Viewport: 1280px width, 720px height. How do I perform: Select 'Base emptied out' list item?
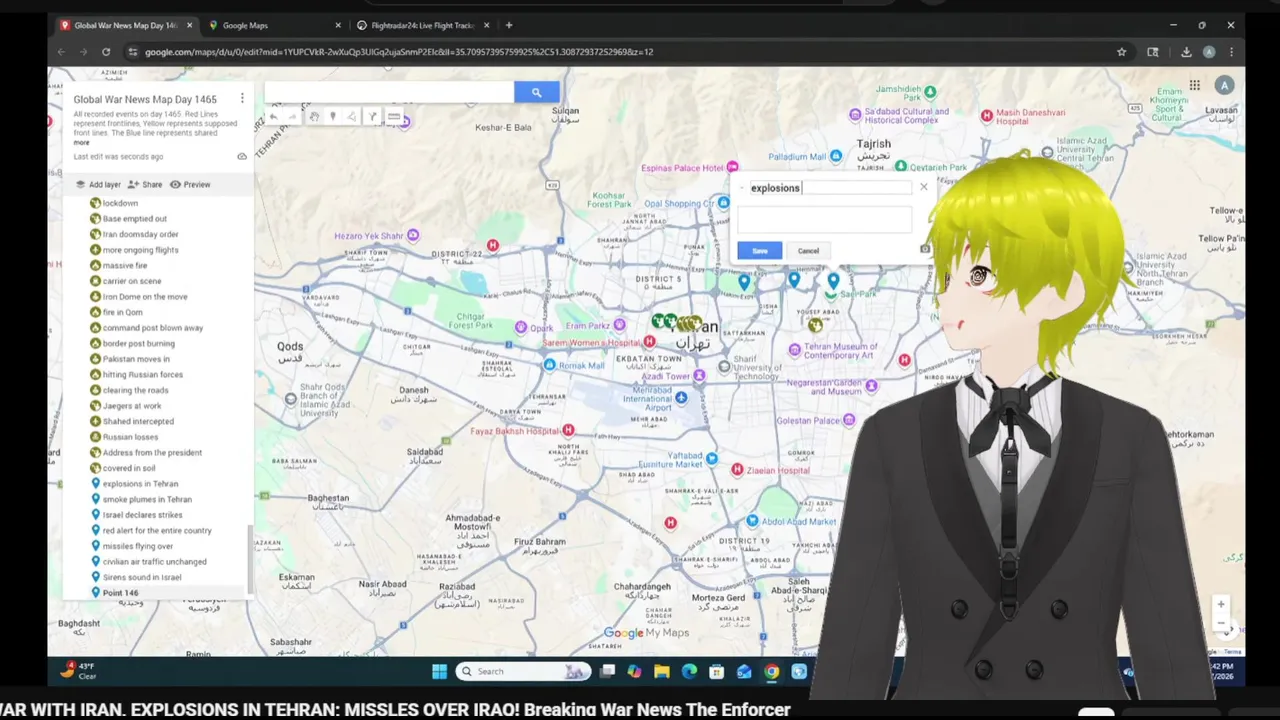(134, 219)
